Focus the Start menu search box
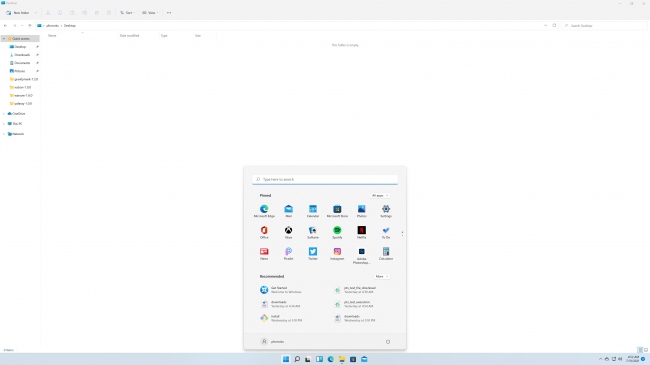 (x=325, y=179)
